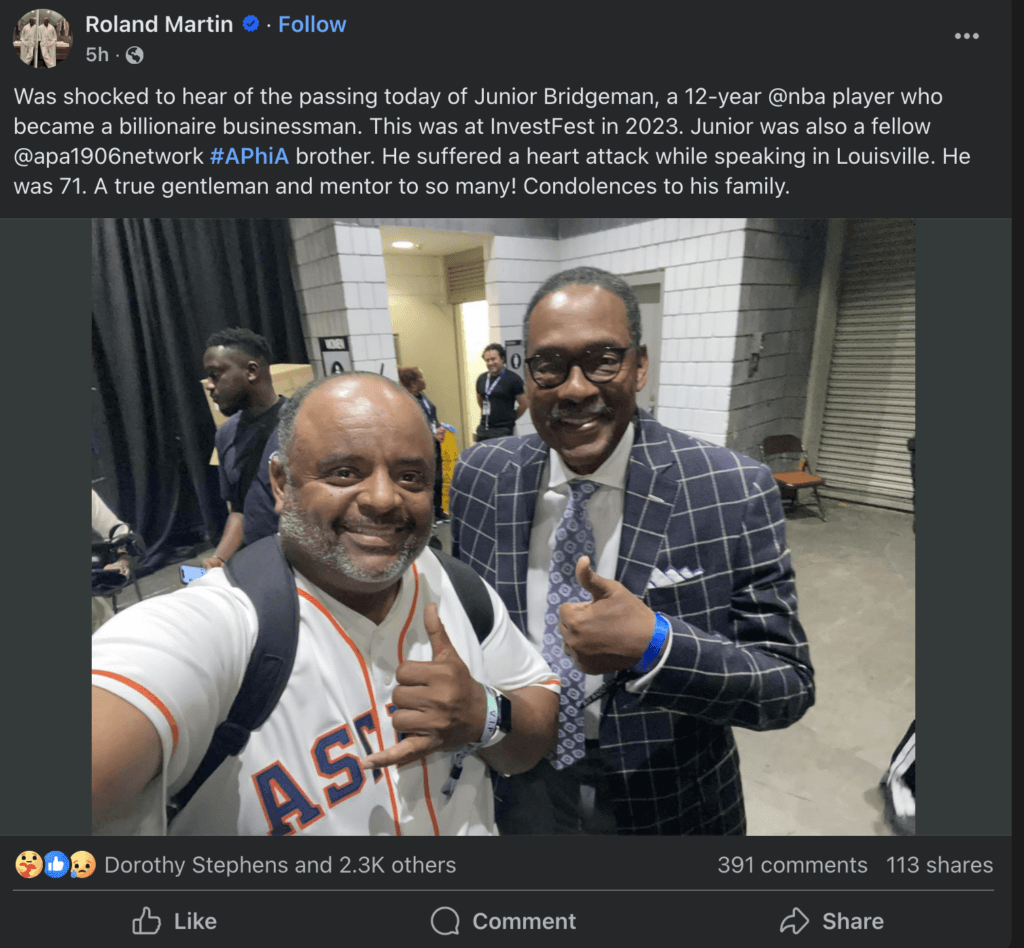The height and width of the screenshot is (948, 1024).
Task: Click the blue verified badge
Action: pos(251,24)
